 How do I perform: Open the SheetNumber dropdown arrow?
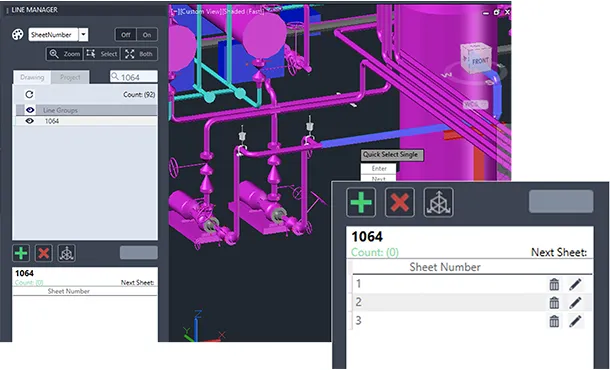pos(83,35)
